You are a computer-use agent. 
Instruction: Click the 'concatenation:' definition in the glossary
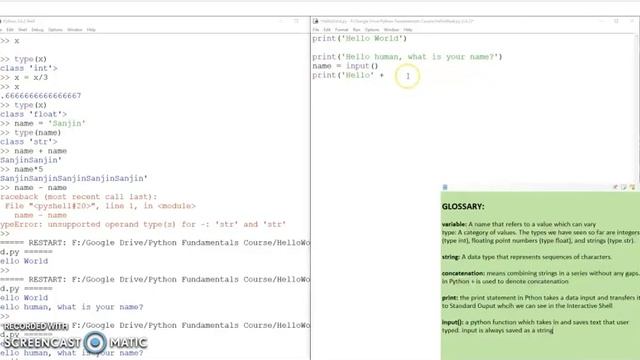click(x=541, y=277)
